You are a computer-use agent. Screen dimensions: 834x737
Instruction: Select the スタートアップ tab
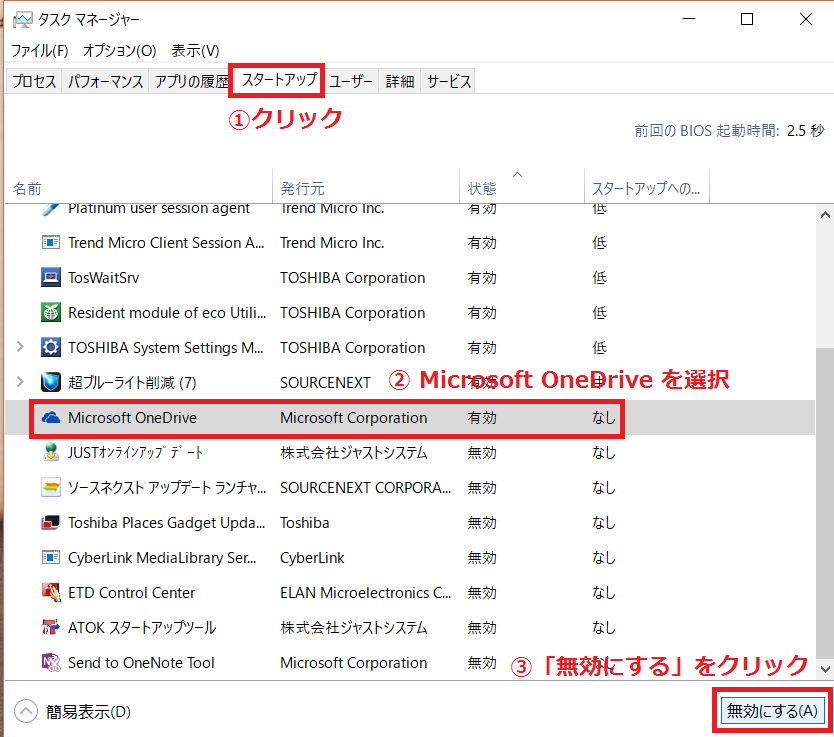point(277,80)
